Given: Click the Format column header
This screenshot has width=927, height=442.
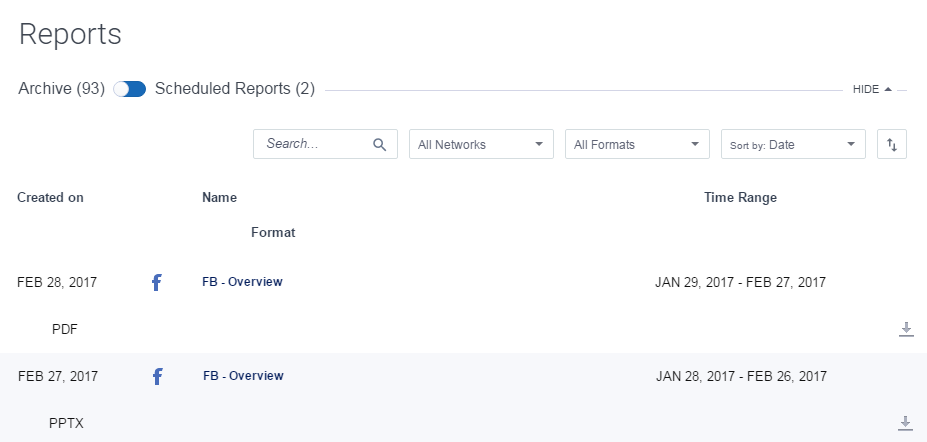Looking at the screenshot, I should point(273,232).
